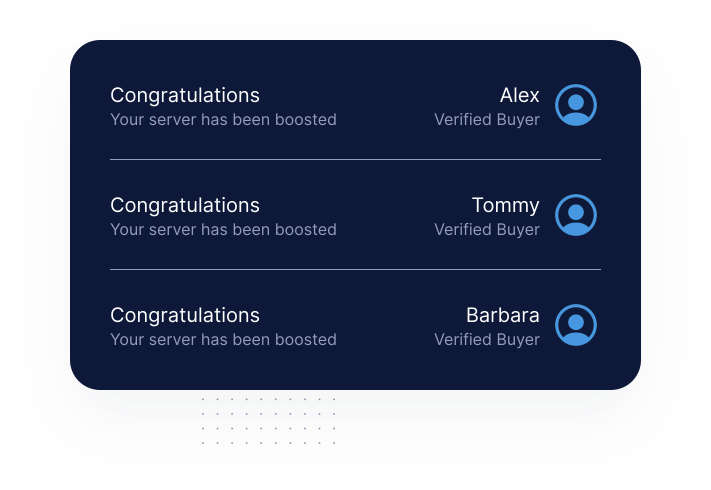Screen dimensions: 711x490
Task: Open the buyer name Tommy
Action: 505,205
